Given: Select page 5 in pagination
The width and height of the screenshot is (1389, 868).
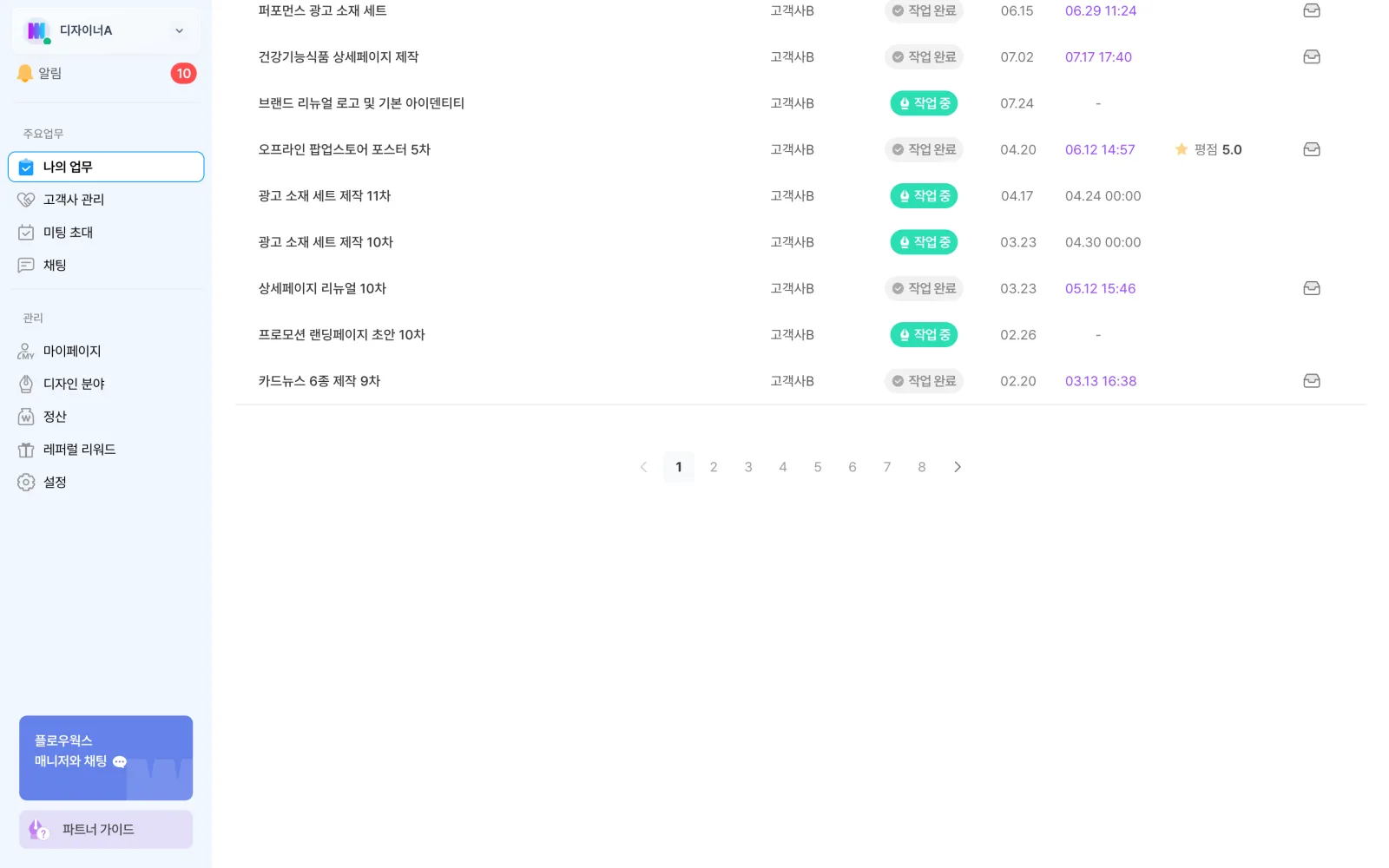Looking at the screenshot, I should coord(818,467).
